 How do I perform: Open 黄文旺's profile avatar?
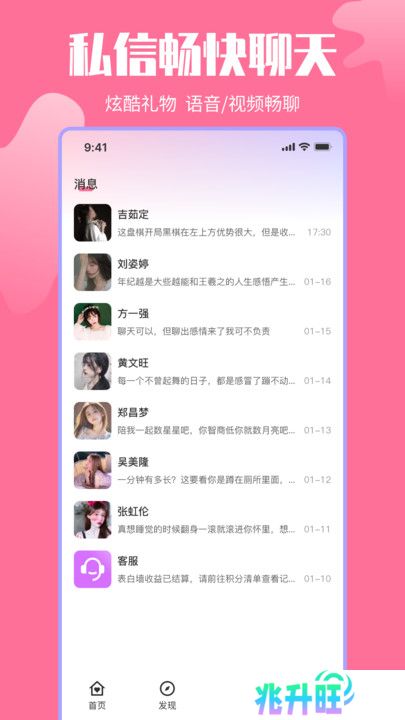tap(93, 371)
